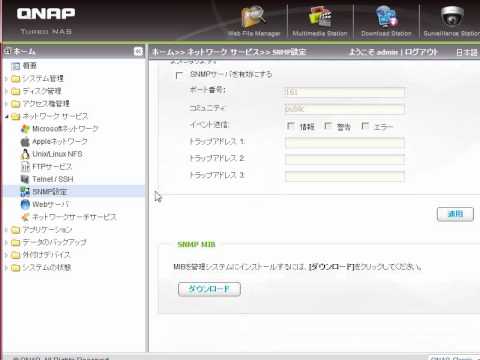Image resolution: width=480 pixels, height=360 pixels.
Task: Select SNMP設定 label in sidebar
Action: point(50,192)
